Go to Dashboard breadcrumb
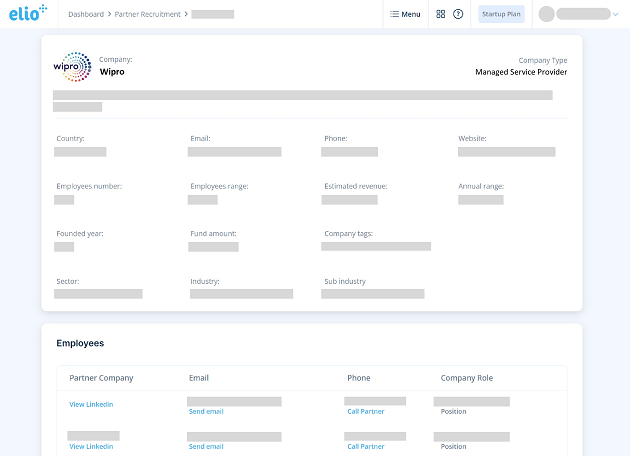The height and width of the screenshot is (456, 630). 86,14
